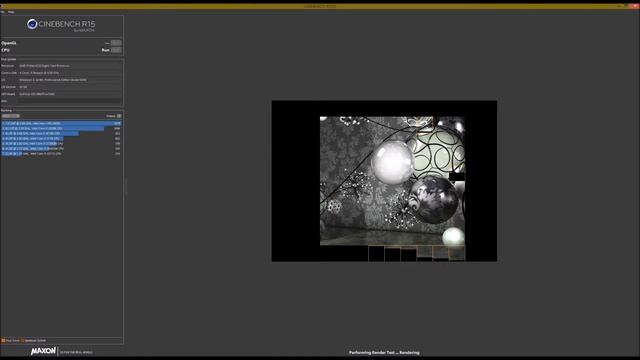Toggle the Details button in Ranking
640x360 pixels.
(x=119, y=116)
